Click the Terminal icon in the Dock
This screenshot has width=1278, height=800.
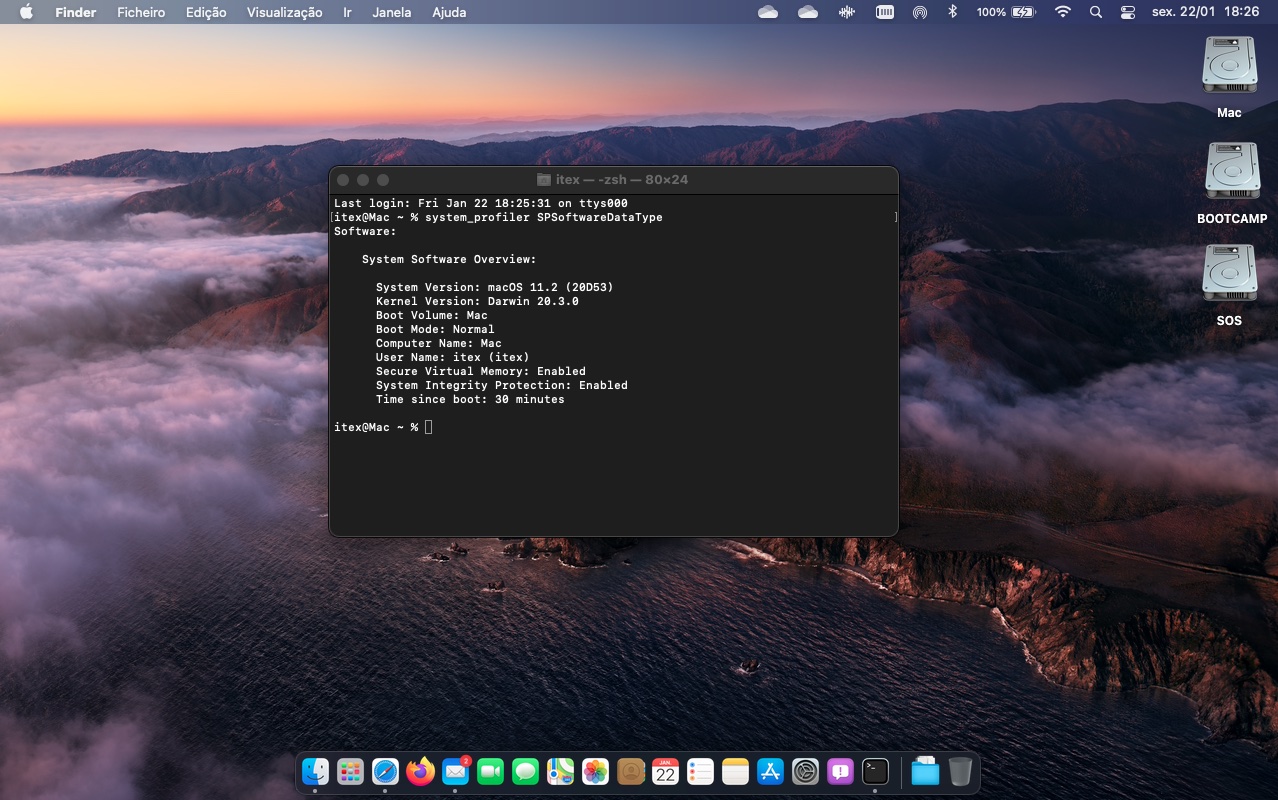[x=875, y=772]
